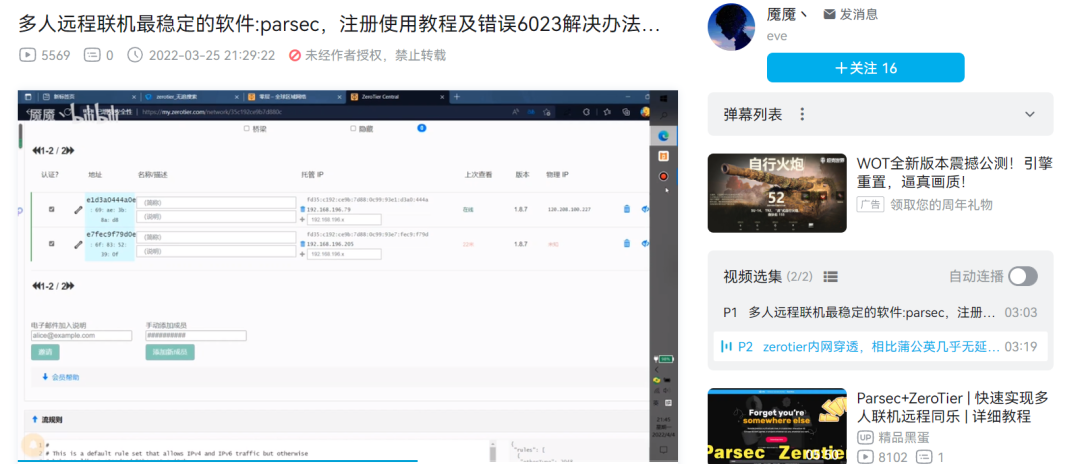Click the orange ZeroTier icon in taskbar
The height and width of the screenshot is (464, 1080).
coord(664,156)
